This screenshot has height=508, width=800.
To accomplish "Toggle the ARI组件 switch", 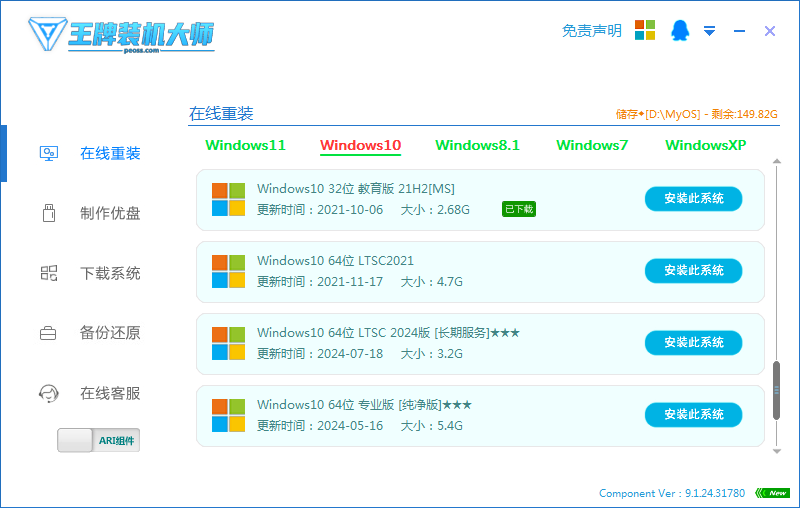I will click(x=98, y=440).
